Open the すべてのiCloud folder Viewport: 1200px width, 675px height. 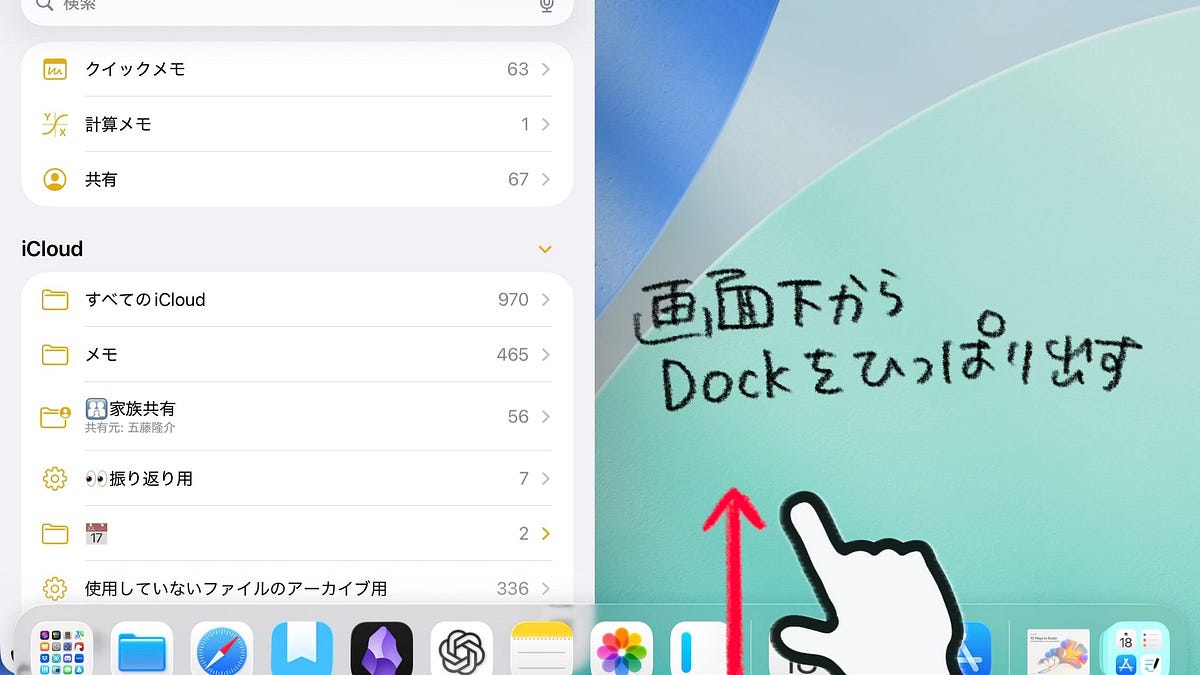297,299
